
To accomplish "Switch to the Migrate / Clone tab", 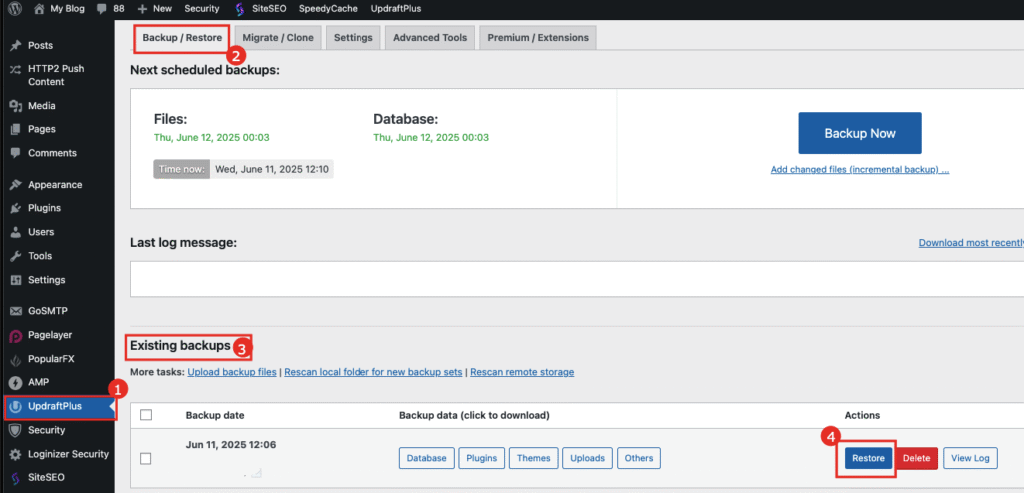I will click(x=278, y=38).
